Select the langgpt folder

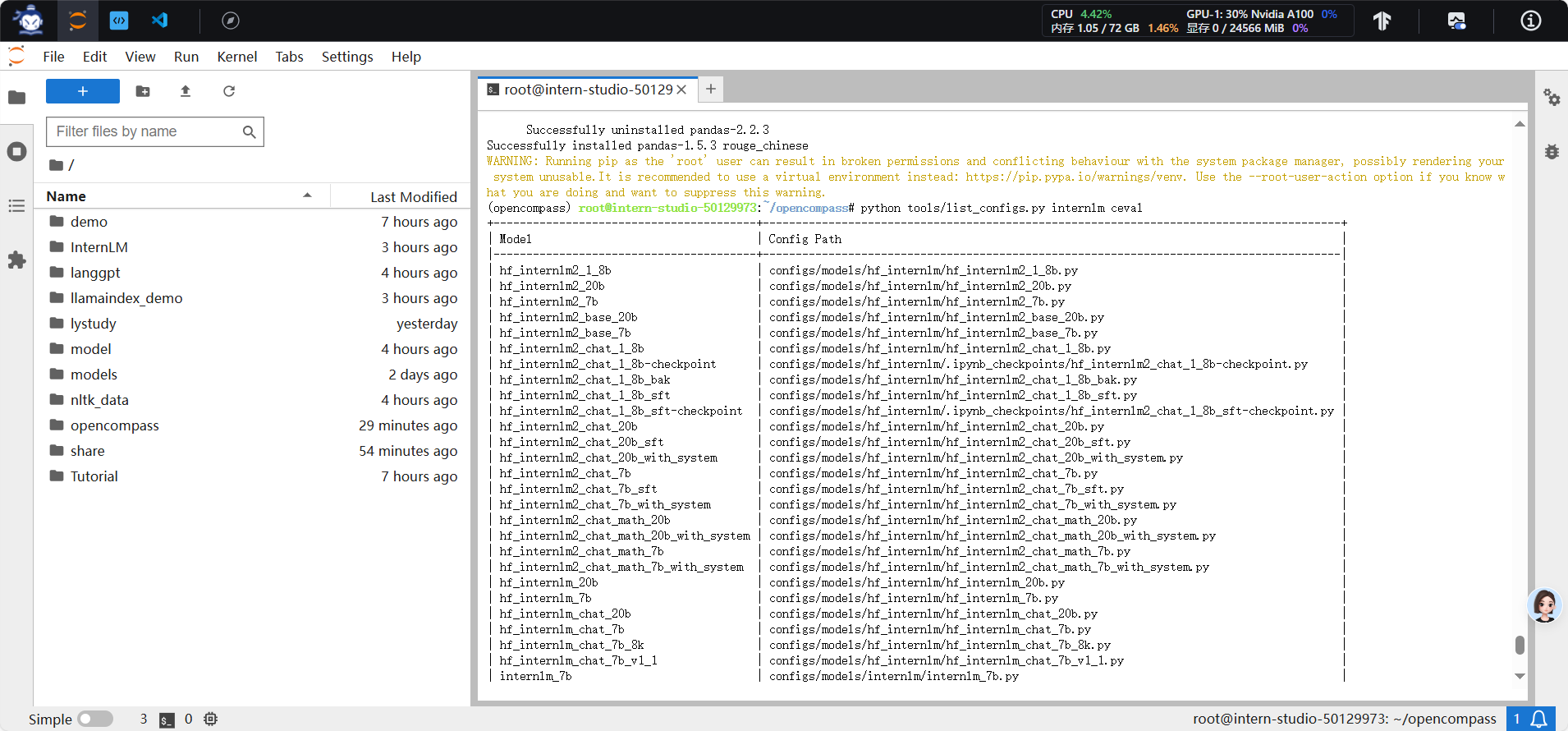[252, 273]
